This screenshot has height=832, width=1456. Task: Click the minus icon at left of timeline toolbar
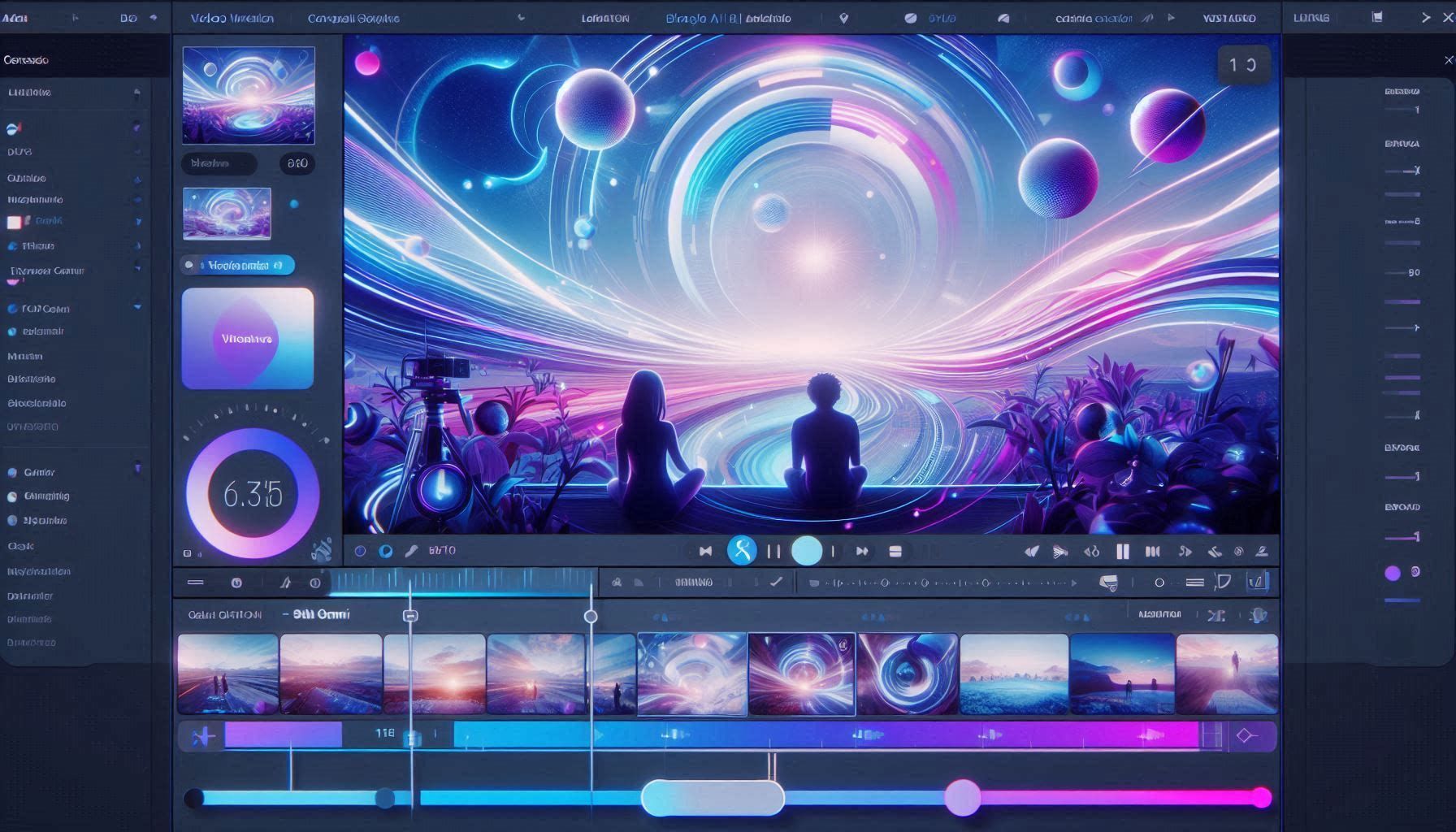(x=196, y=583)
